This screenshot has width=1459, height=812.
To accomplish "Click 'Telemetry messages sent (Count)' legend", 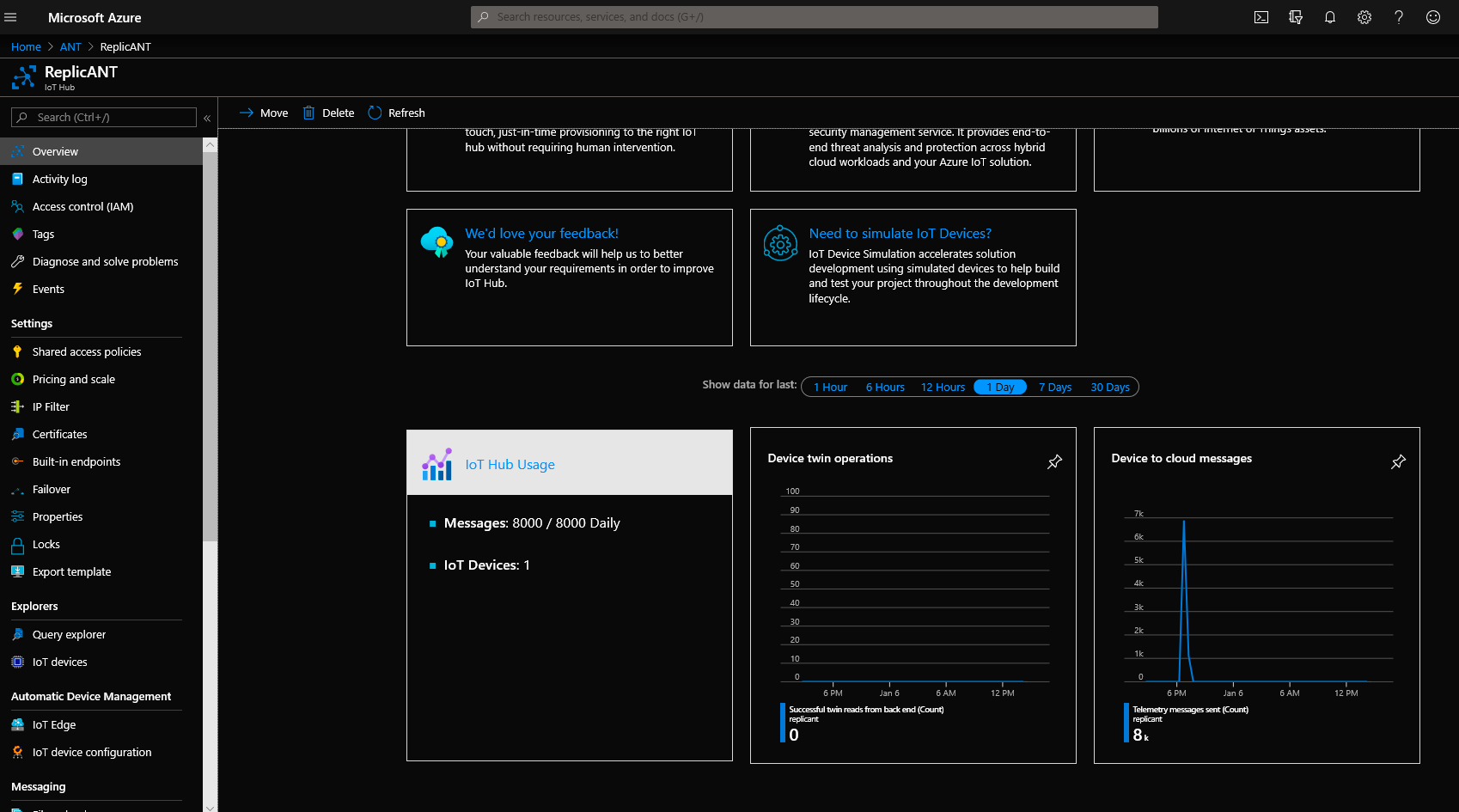I will 1190,710.
